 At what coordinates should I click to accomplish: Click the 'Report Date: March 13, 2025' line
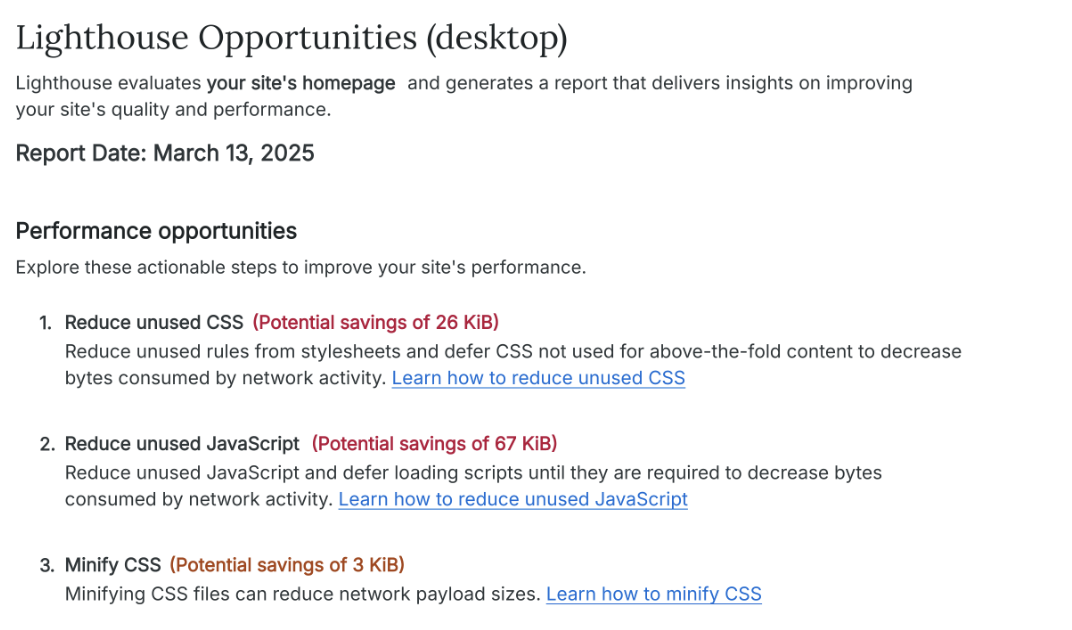[165, 153]
